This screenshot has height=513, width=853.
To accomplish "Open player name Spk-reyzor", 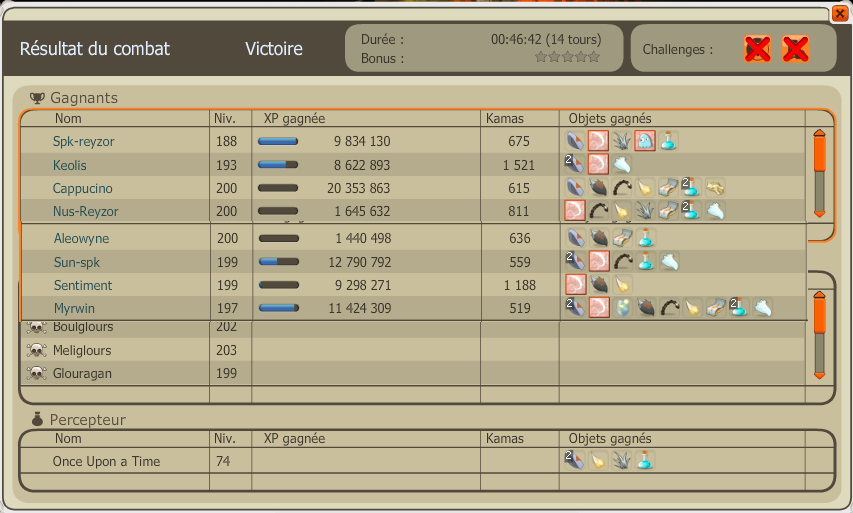I will point(83,141).
